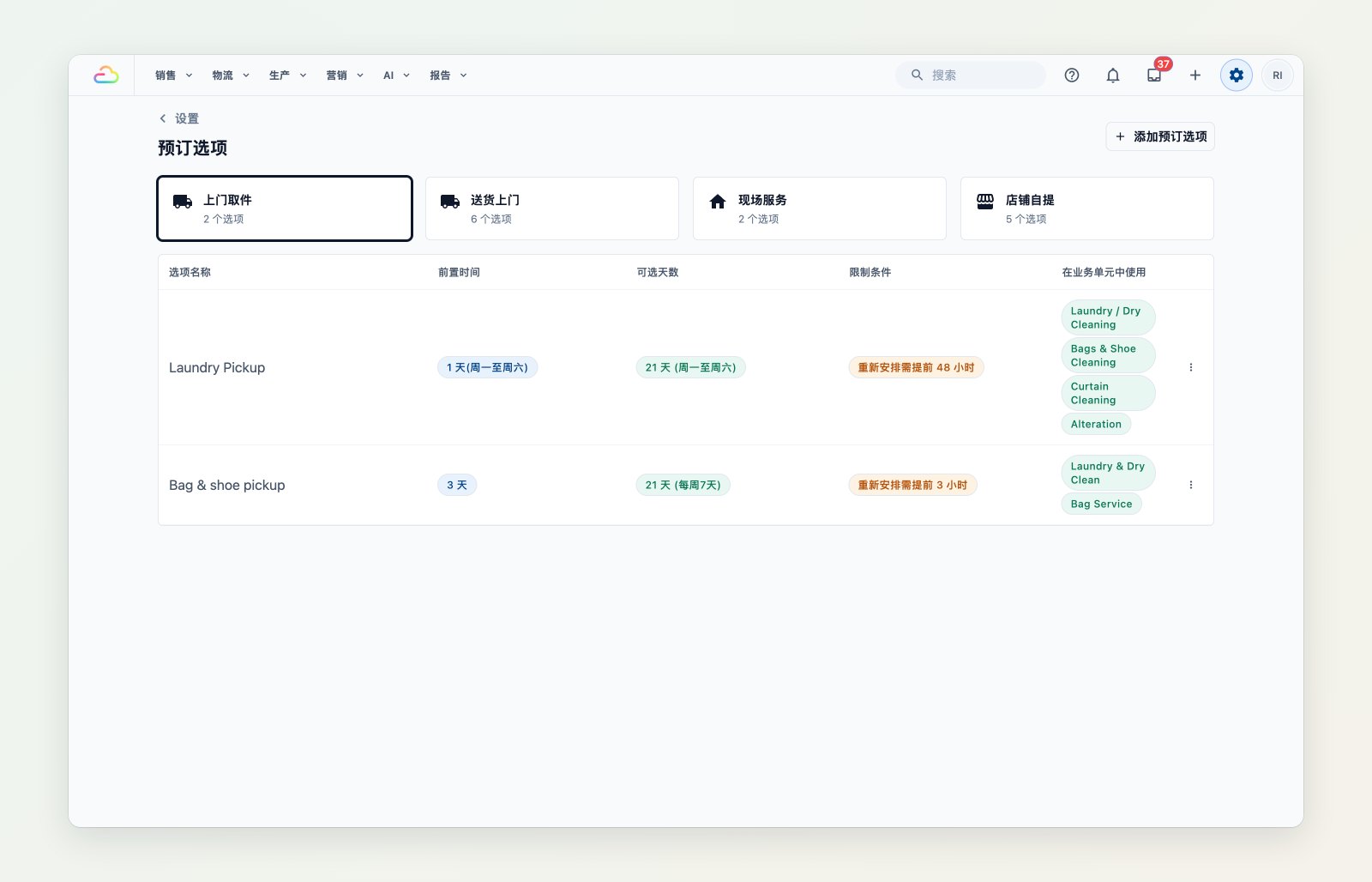Open more options for Laundry Pickup row
Viewport: 1372px width, 882px height.
click(1191, 367)
